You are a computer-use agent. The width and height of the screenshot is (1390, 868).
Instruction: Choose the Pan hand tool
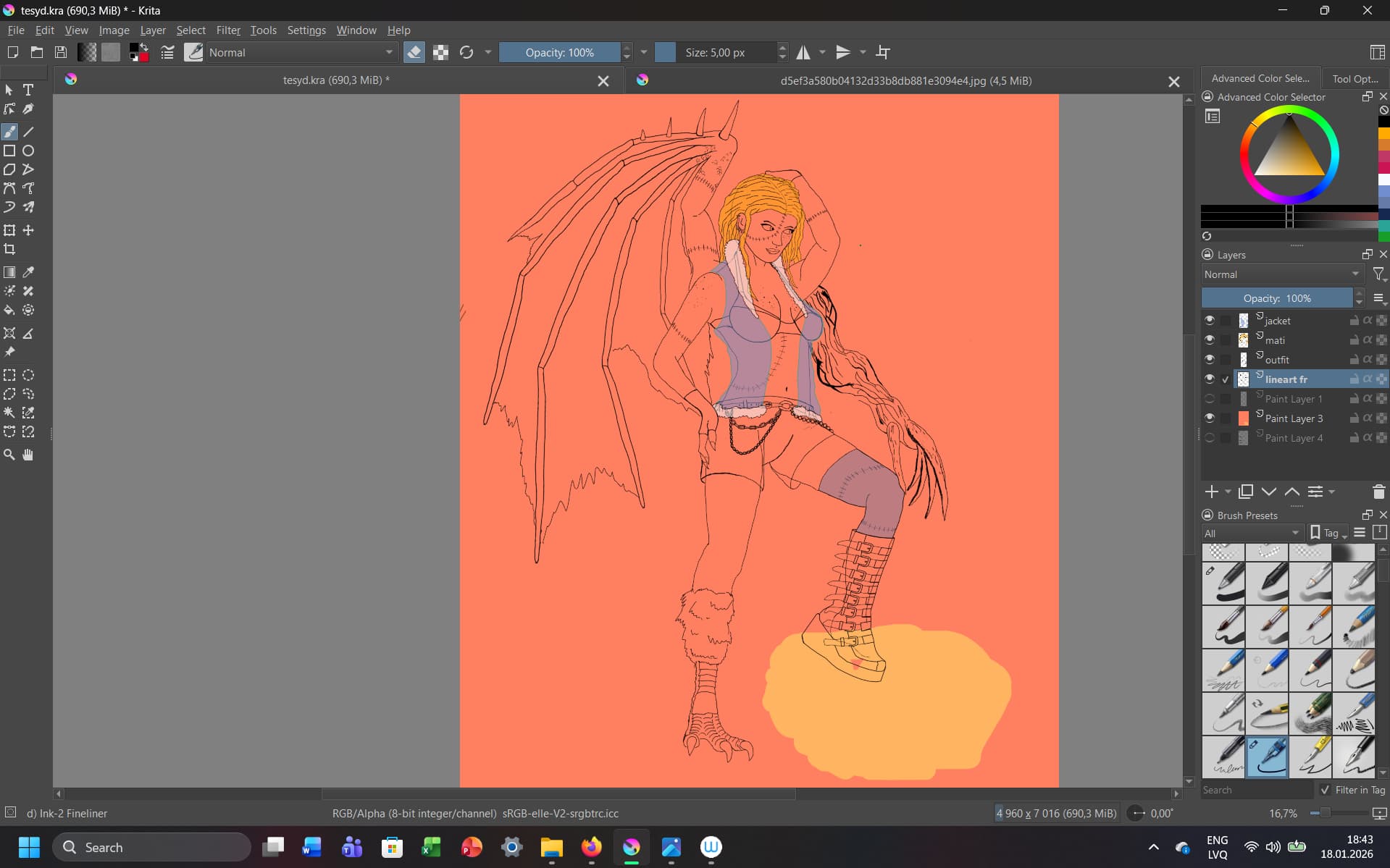tap(28, 455)
